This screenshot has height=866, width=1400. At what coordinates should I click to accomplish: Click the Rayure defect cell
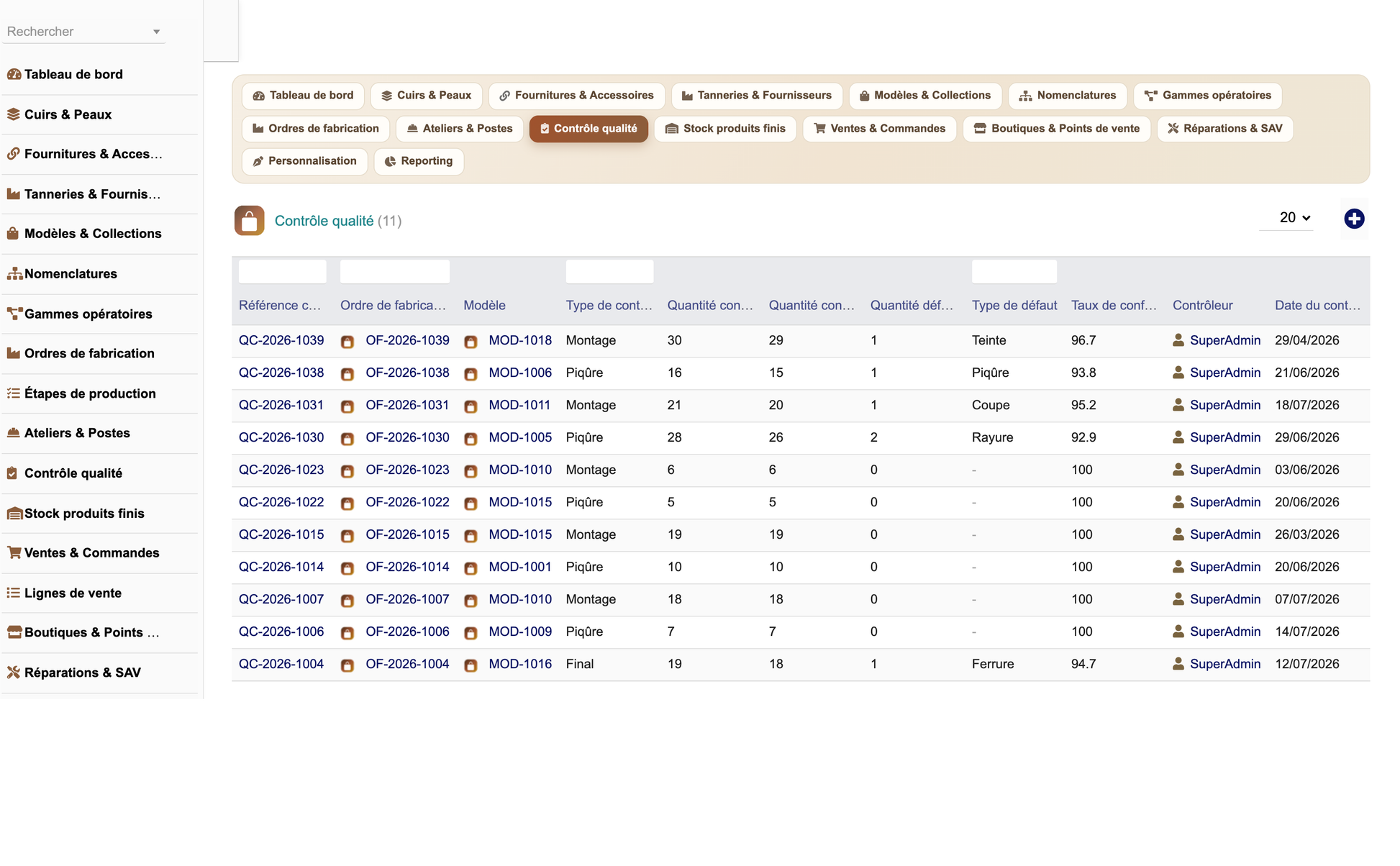coord(992,437)
